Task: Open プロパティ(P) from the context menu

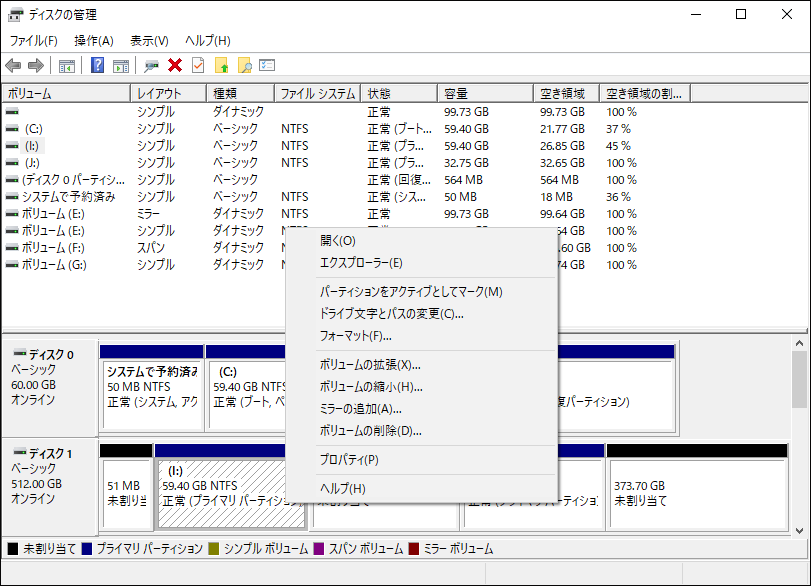Action: click(x=422, y=460)
